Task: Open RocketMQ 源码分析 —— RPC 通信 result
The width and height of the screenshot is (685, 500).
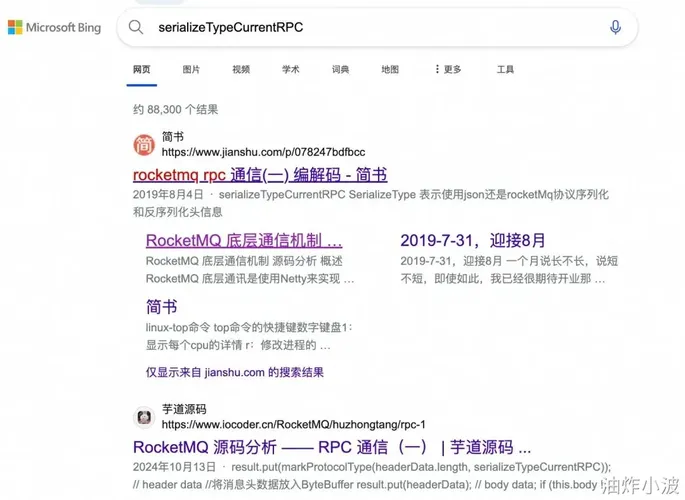Action: [x=332, y=447]
